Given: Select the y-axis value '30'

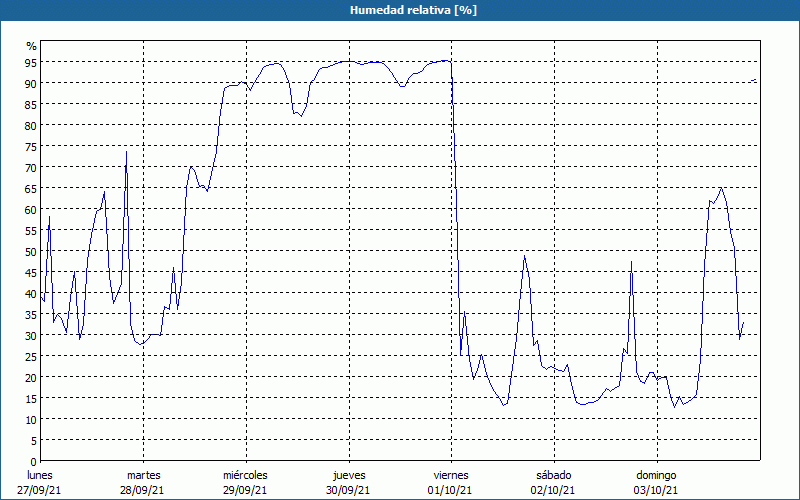Looking at the screenshot, I should click(x=31, y=336).
